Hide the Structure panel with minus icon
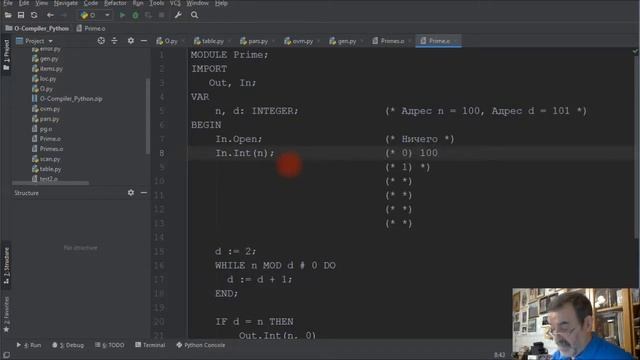 tap(144, 193)
